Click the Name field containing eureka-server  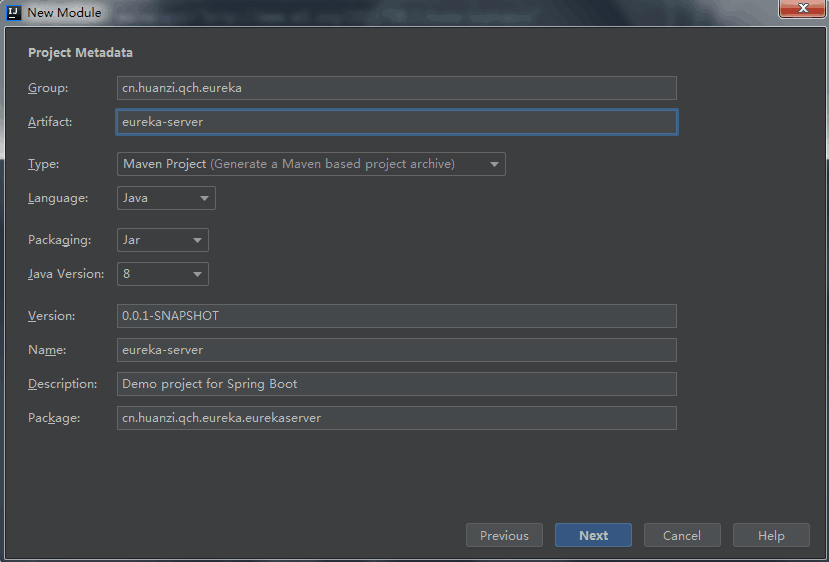click(396, 350)
